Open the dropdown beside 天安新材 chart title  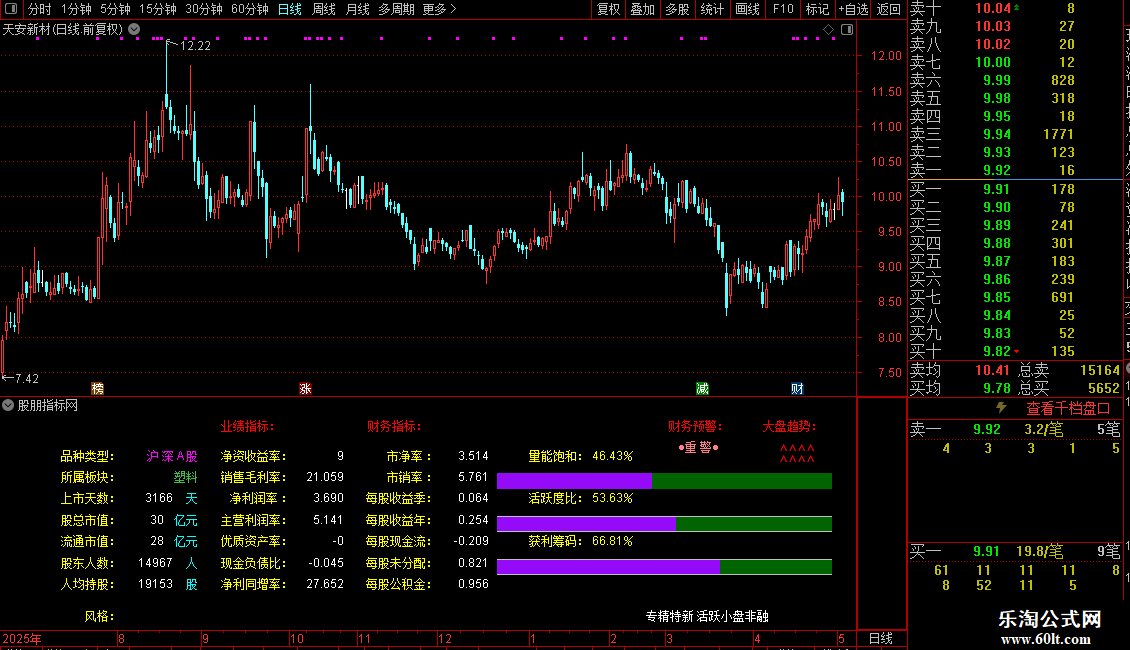click(x=134, y=30)
